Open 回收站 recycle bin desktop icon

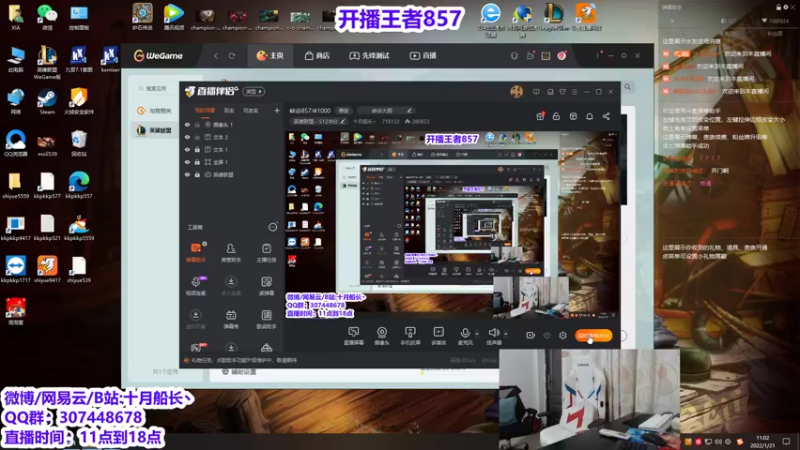[79, 143]
